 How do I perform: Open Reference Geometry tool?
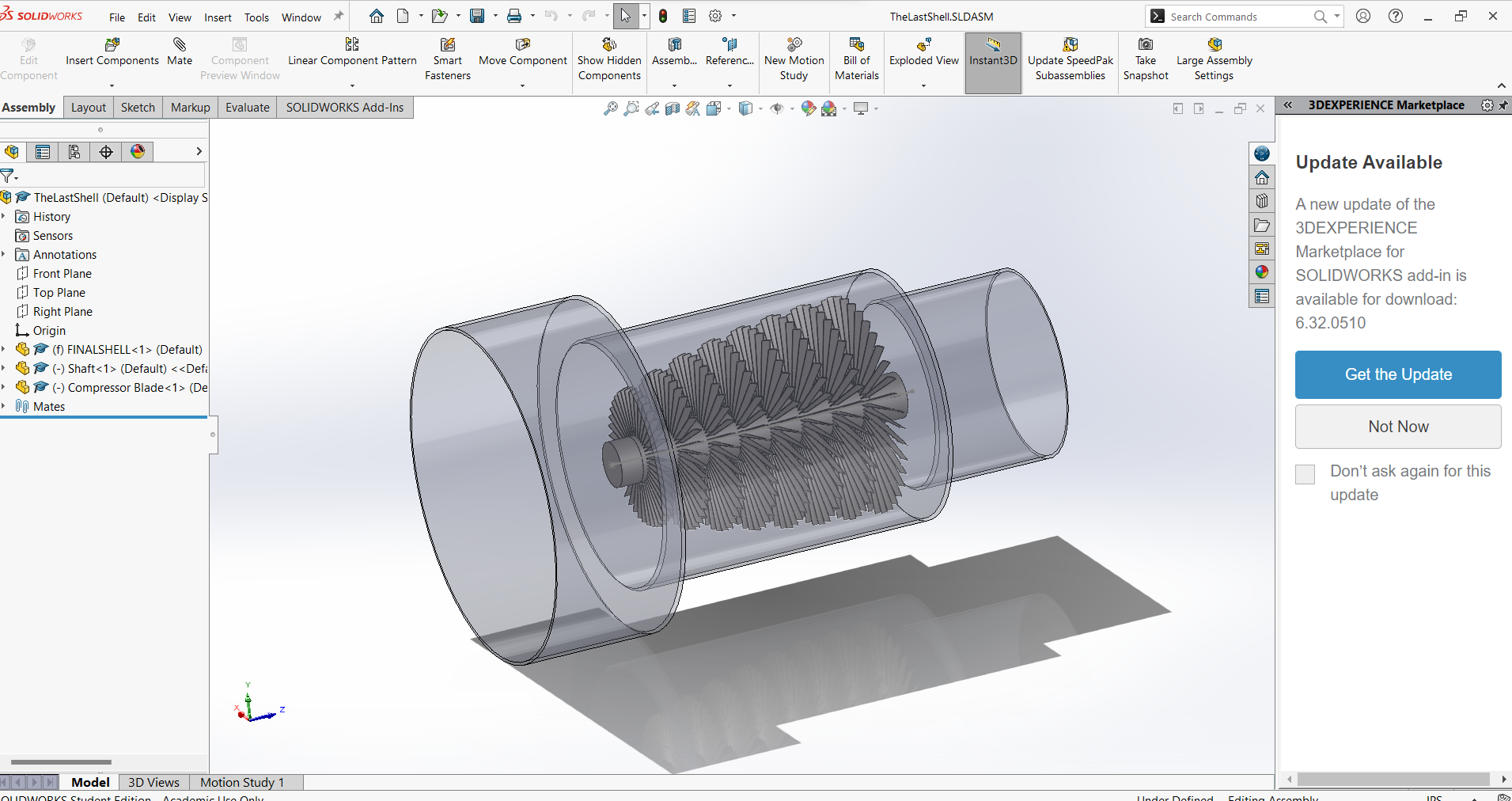tap(729, 51)
